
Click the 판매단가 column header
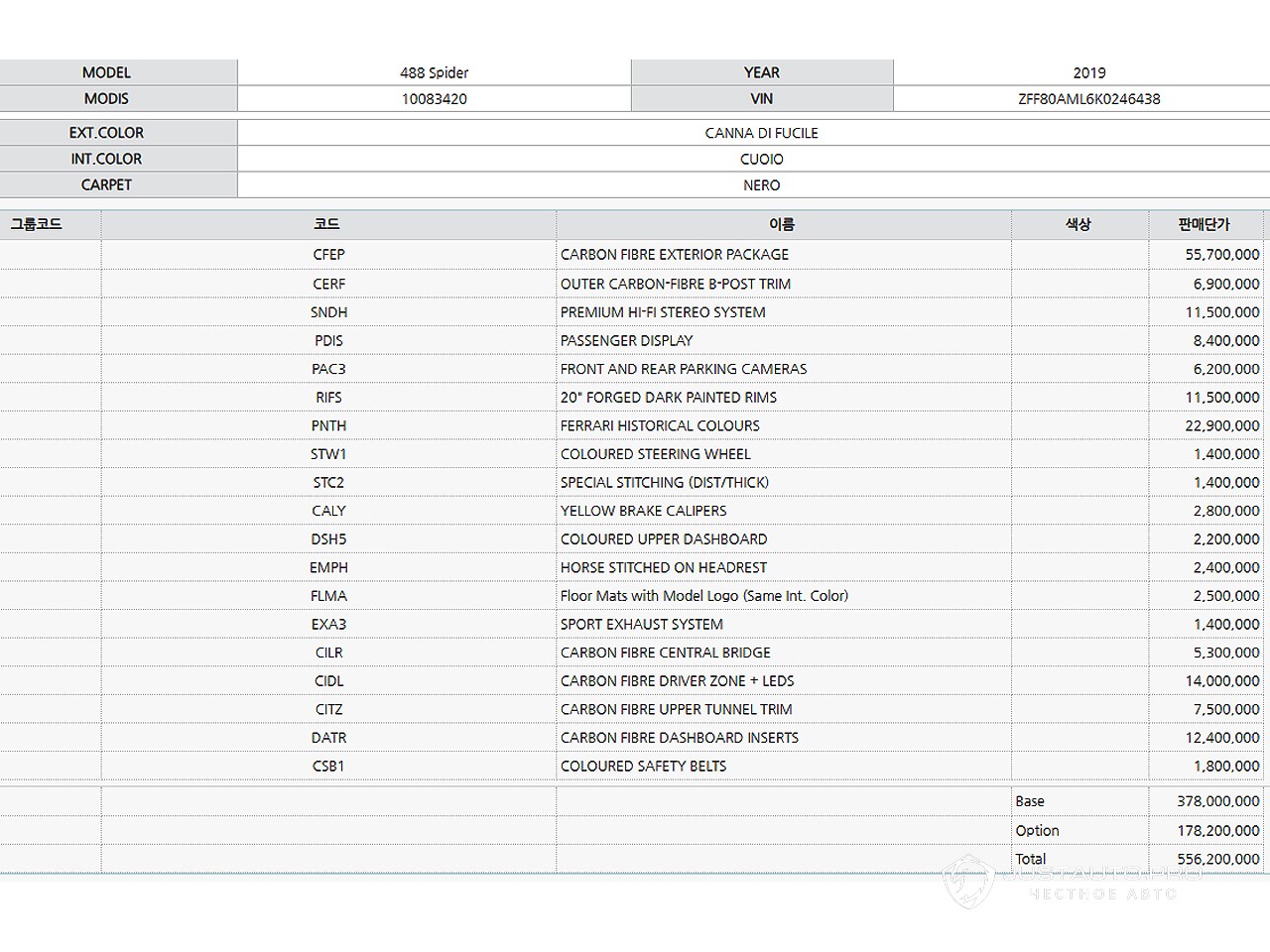pos(1205,225)
